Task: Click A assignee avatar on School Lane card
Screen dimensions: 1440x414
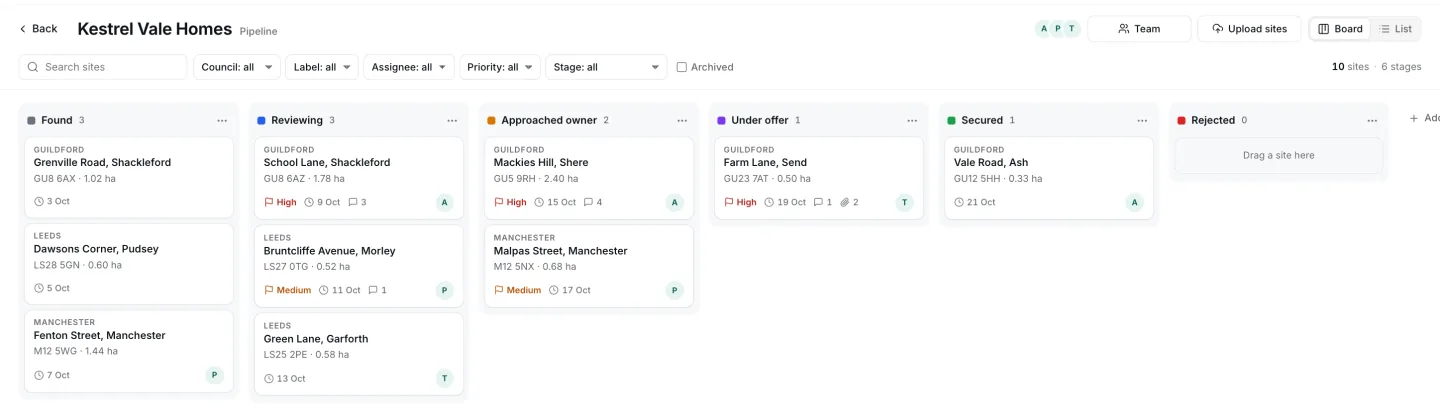Action: 444,202
